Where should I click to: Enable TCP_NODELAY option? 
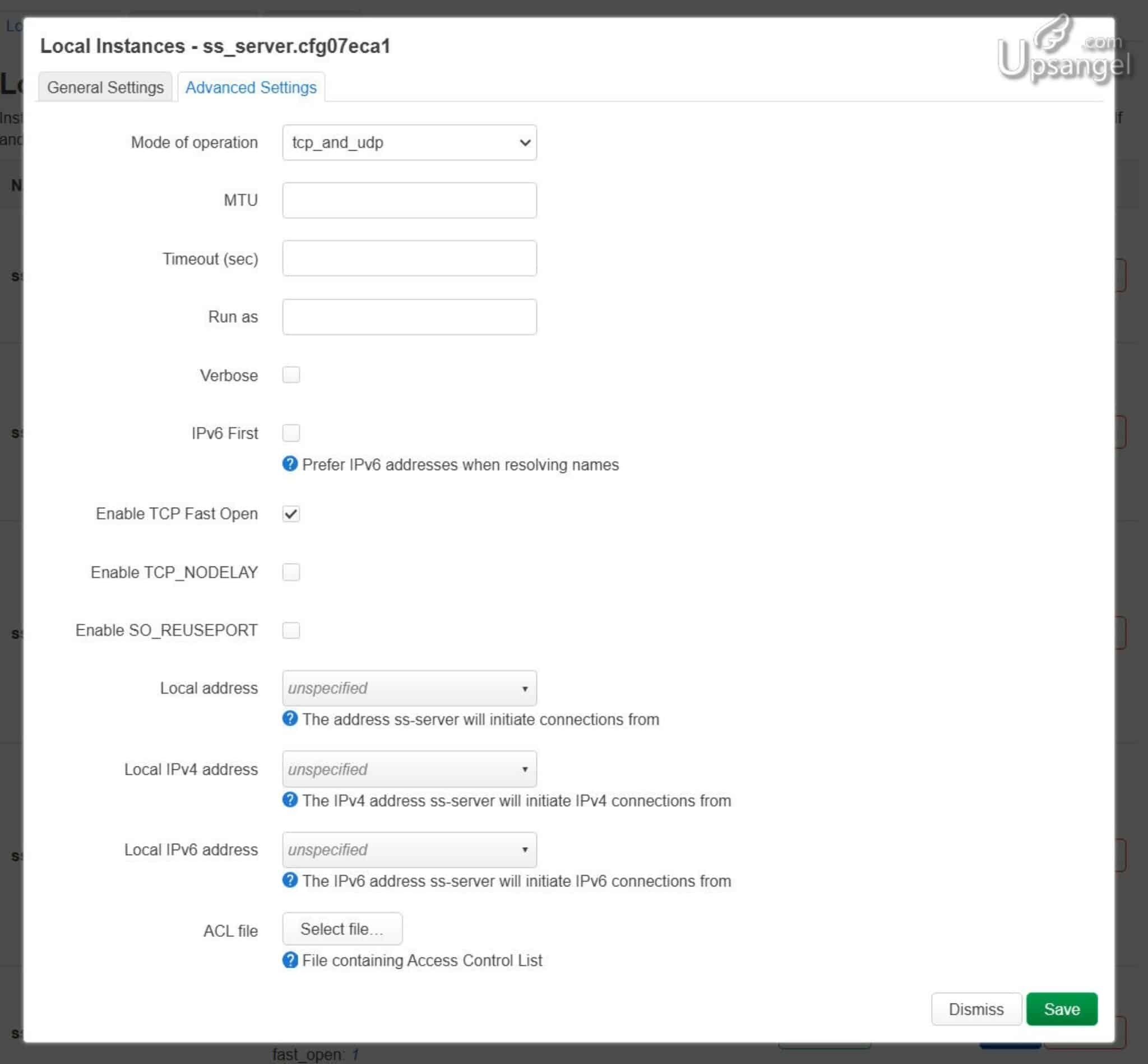tap(291, 572)
